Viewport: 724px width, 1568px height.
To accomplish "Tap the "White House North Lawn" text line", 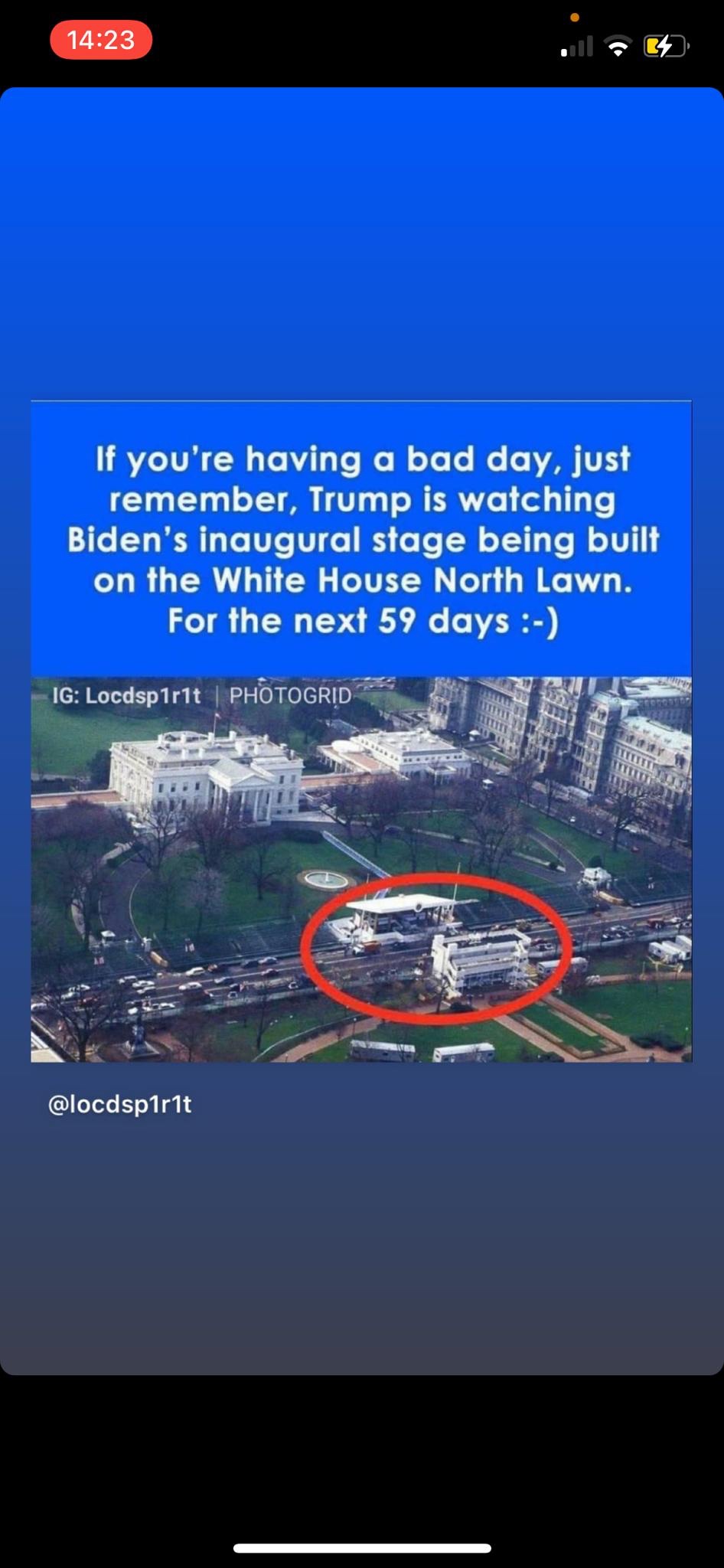I will tap(363, 580).
